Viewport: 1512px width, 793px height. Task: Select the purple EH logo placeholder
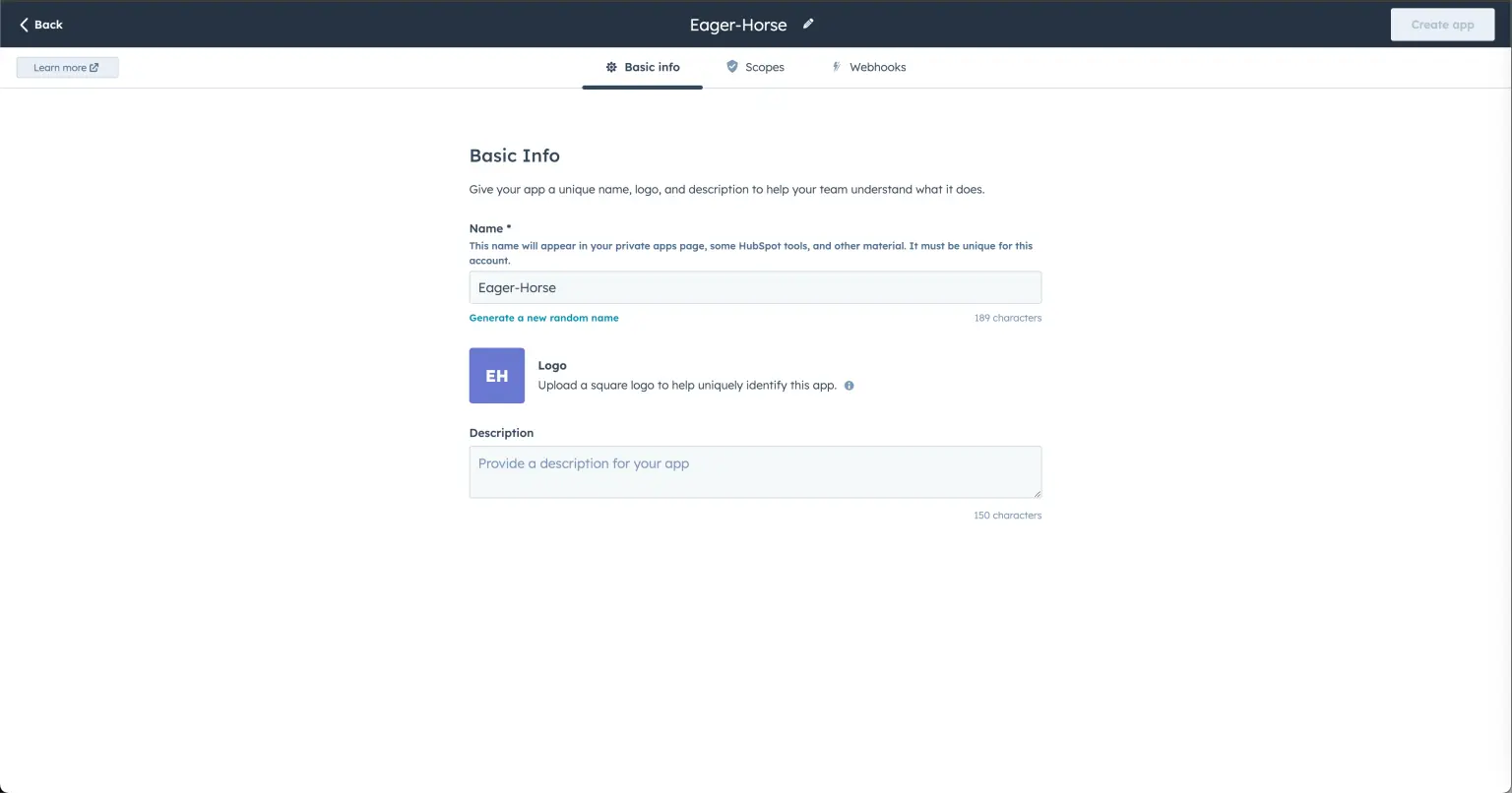click(x=497, y=376)
